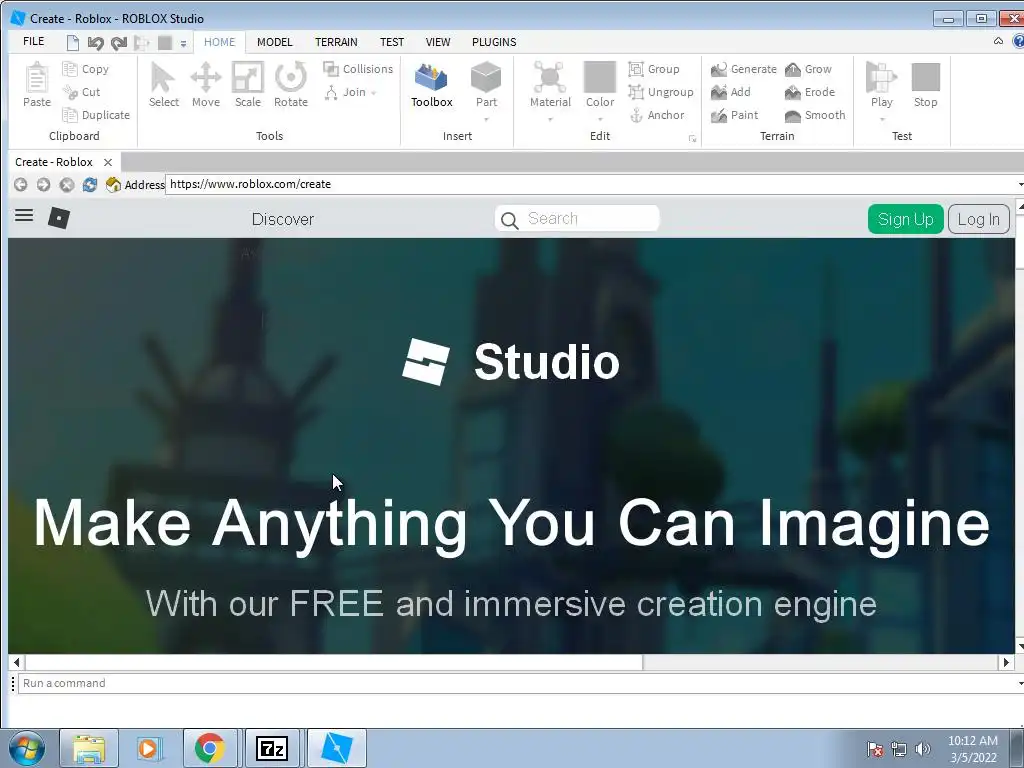Viewport: 1024px width, 768px height.
Task: Click the New file quick-access icon
Action: tap(72, 43)
